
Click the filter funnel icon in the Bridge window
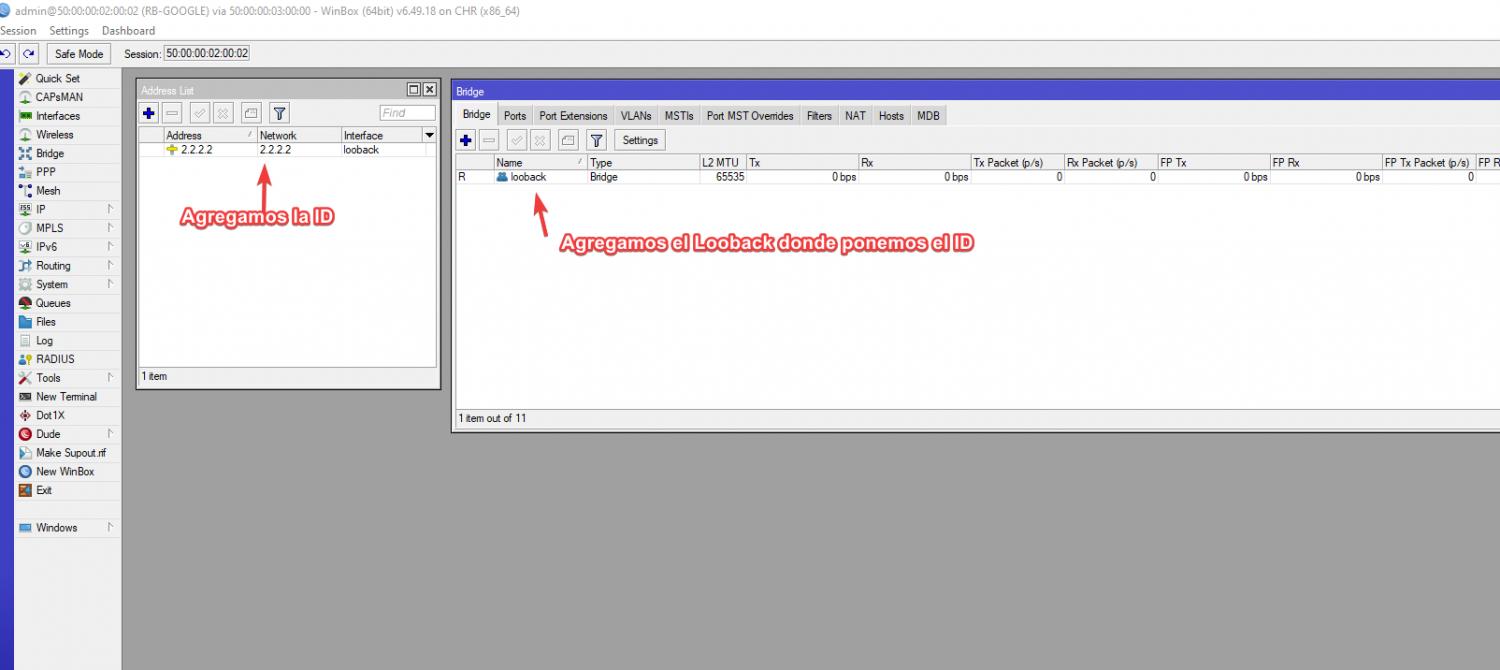pyautogui.click(x=596, y=140)
